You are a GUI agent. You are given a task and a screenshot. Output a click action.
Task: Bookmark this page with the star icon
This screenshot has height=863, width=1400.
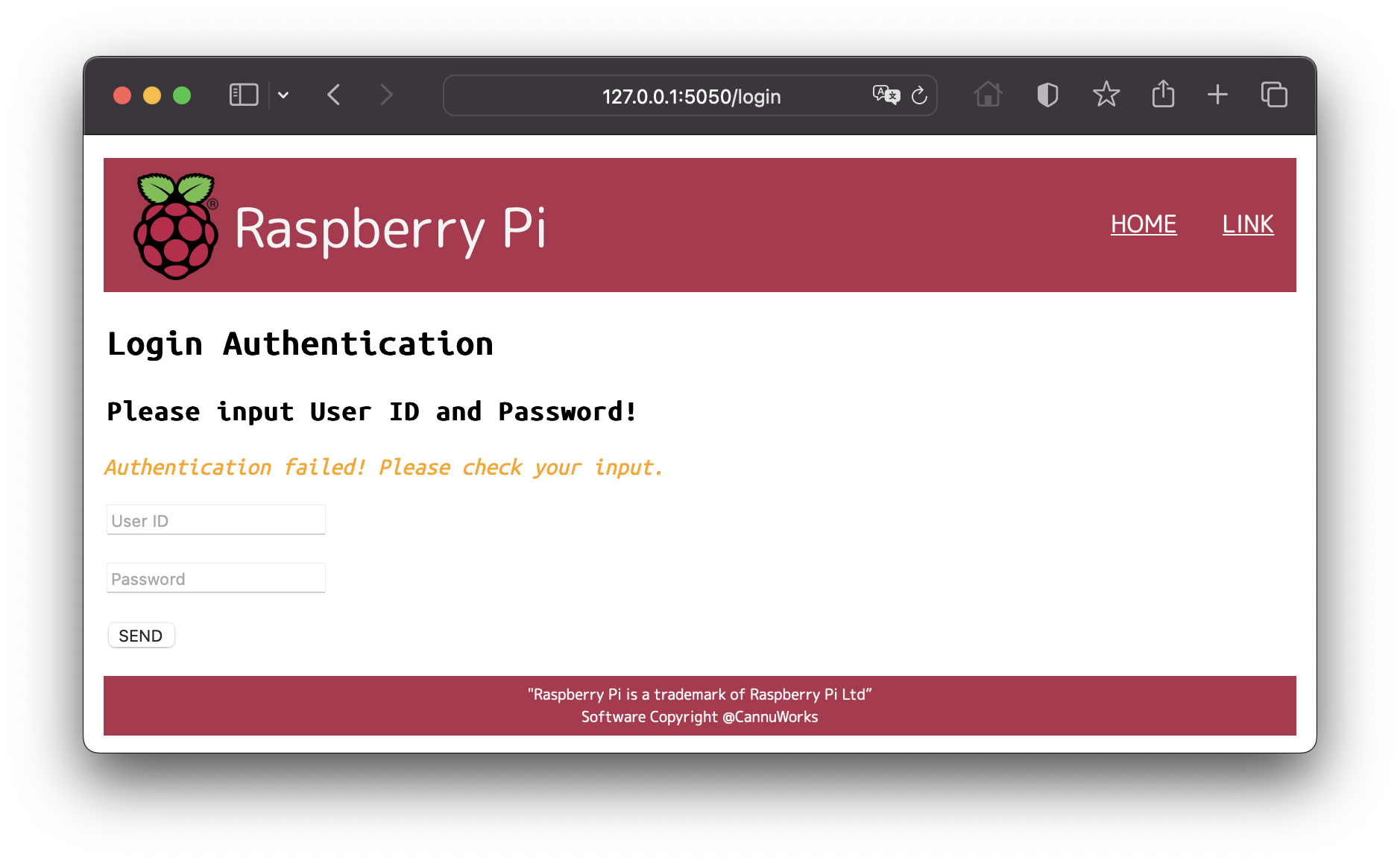[1106, 95]
